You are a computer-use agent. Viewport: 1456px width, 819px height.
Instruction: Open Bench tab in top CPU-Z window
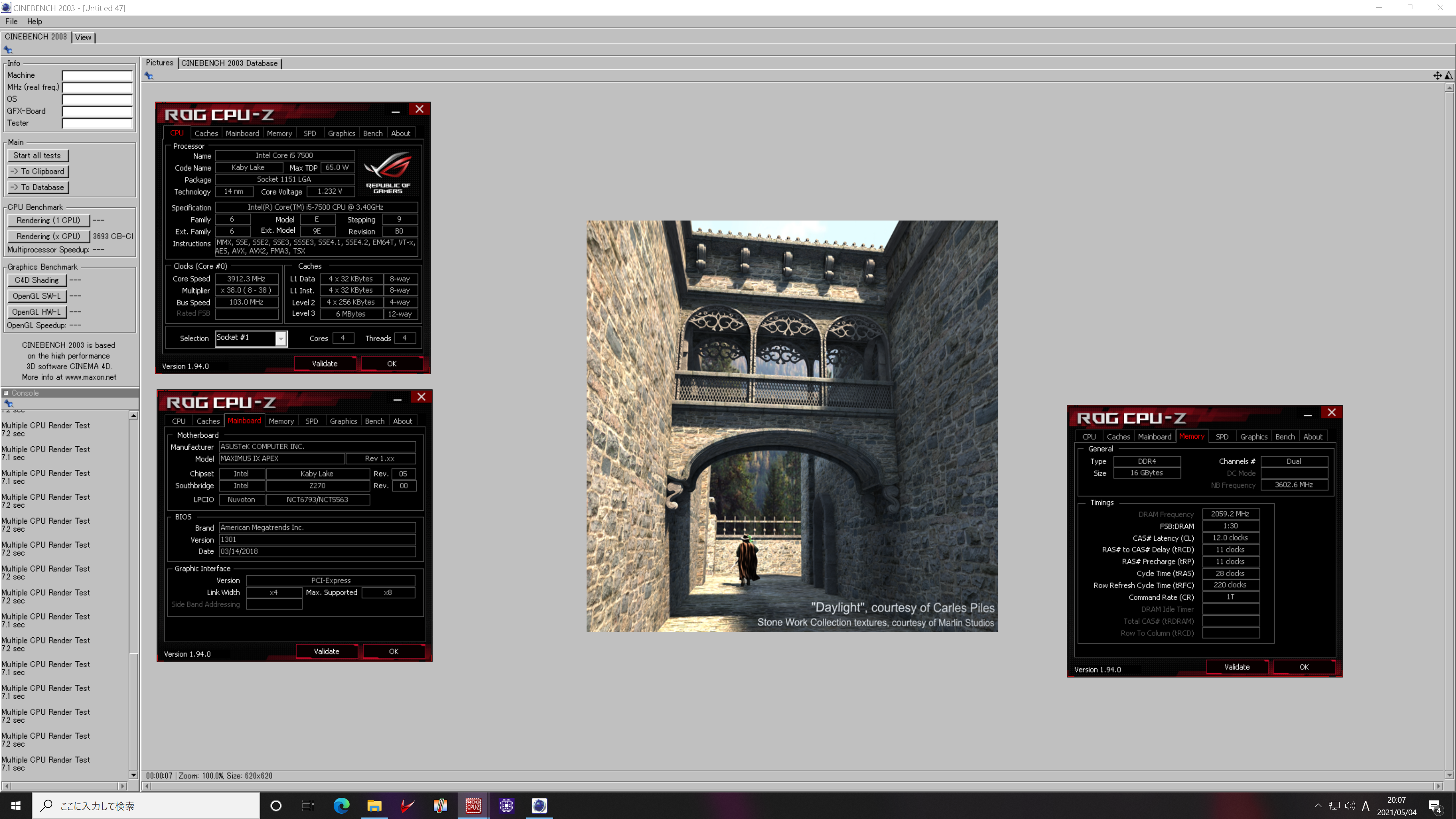372,133
